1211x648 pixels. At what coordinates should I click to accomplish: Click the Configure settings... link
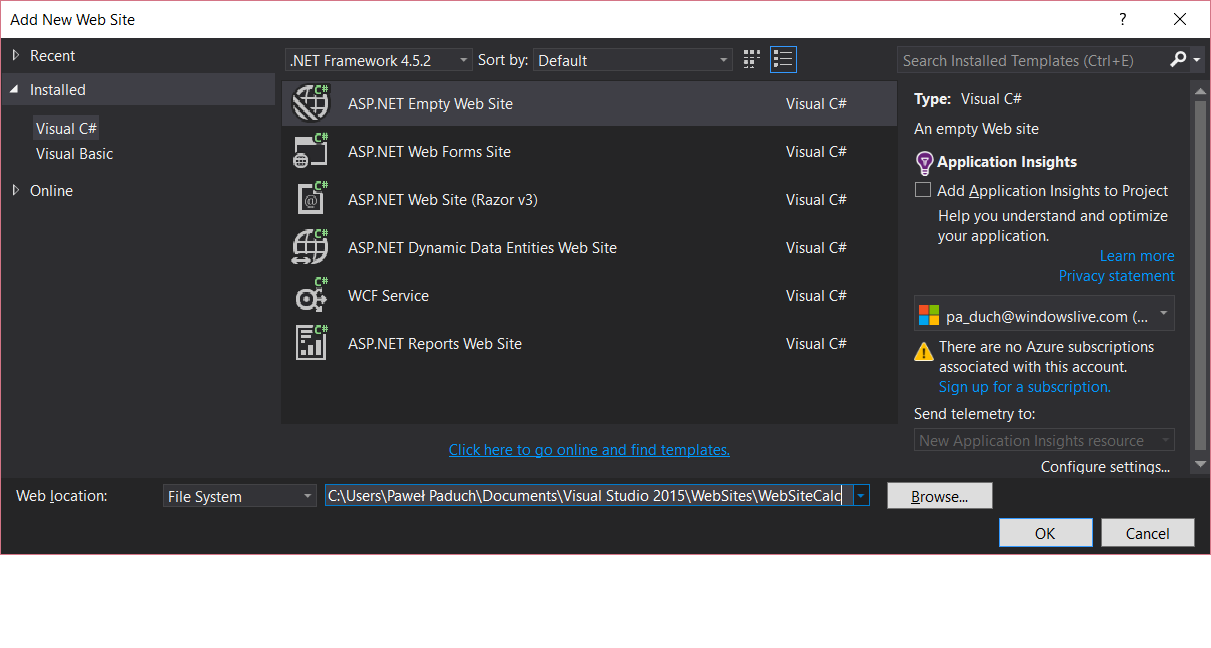coord(1105,467)
